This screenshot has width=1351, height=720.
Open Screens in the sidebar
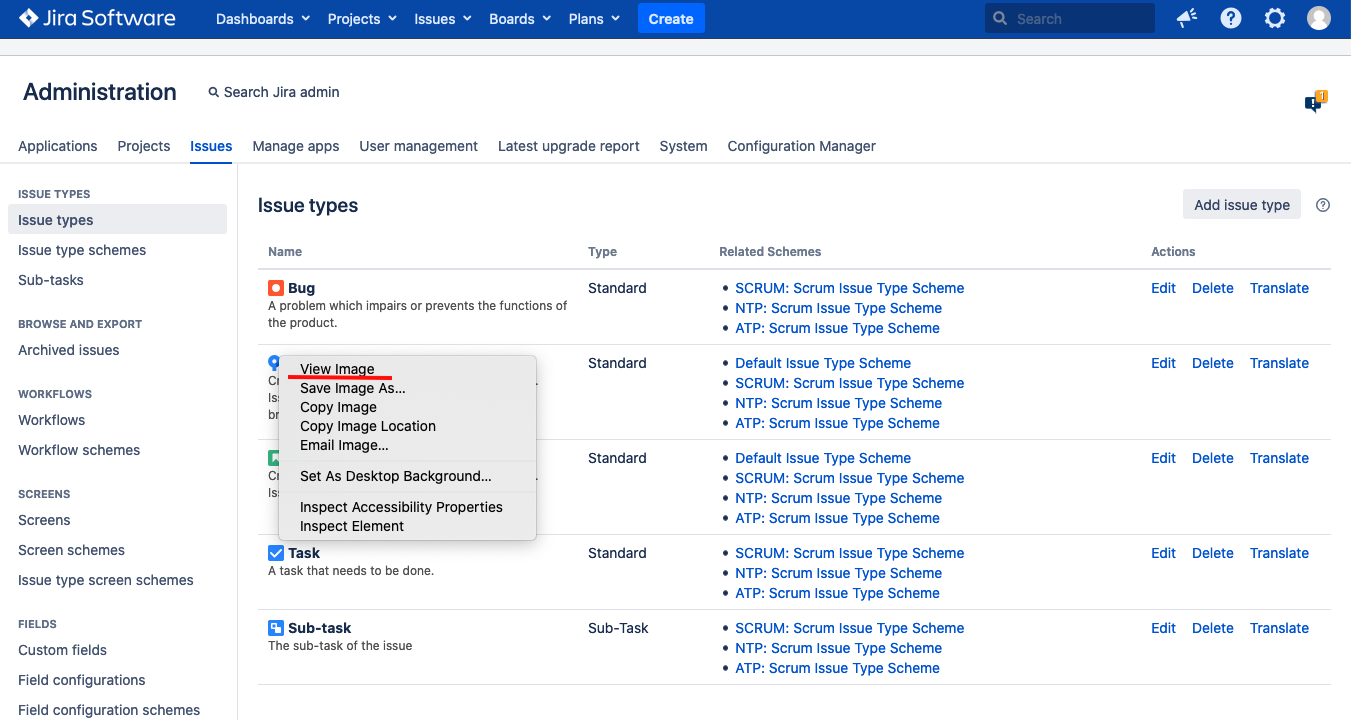[44, 520]
